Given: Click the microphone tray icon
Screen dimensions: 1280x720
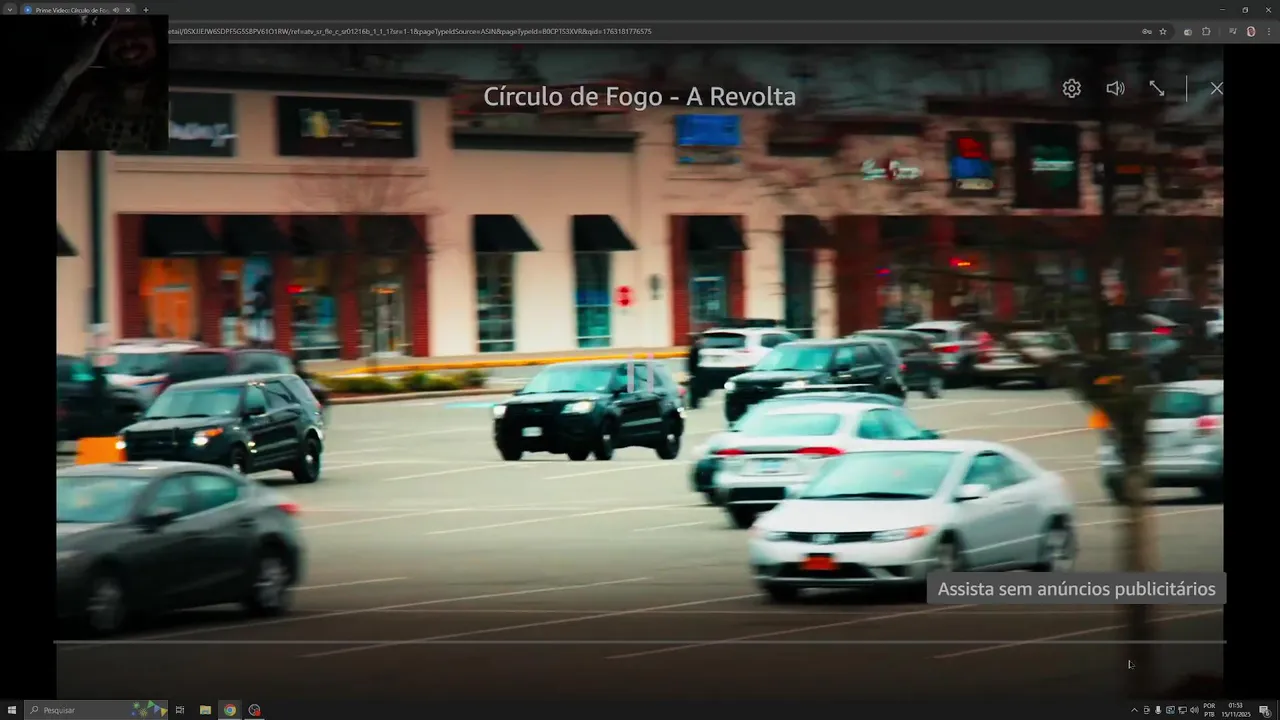Looking at the screenshot, I should (x=1158, y=710).
